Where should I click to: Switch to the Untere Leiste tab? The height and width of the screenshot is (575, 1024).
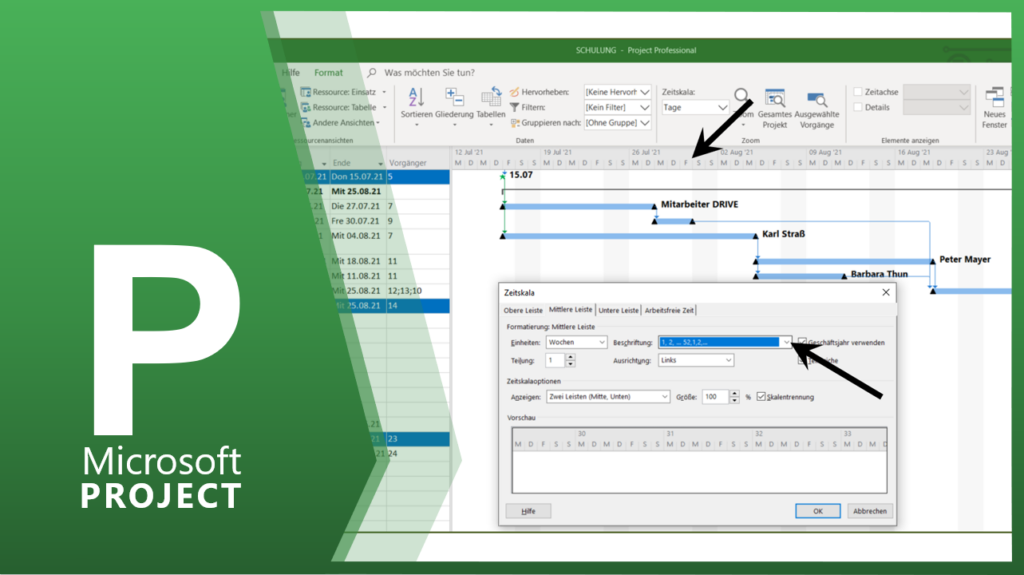coord(618,310)
